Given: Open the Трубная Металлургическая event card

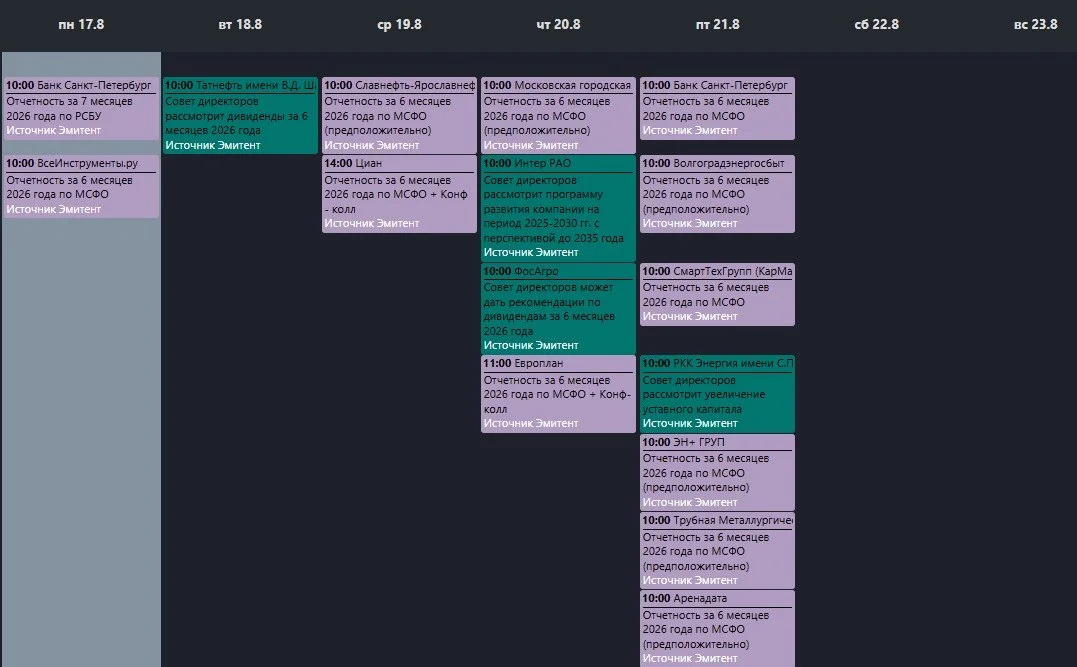Looking at the screenshot, I should click(717, 551).
